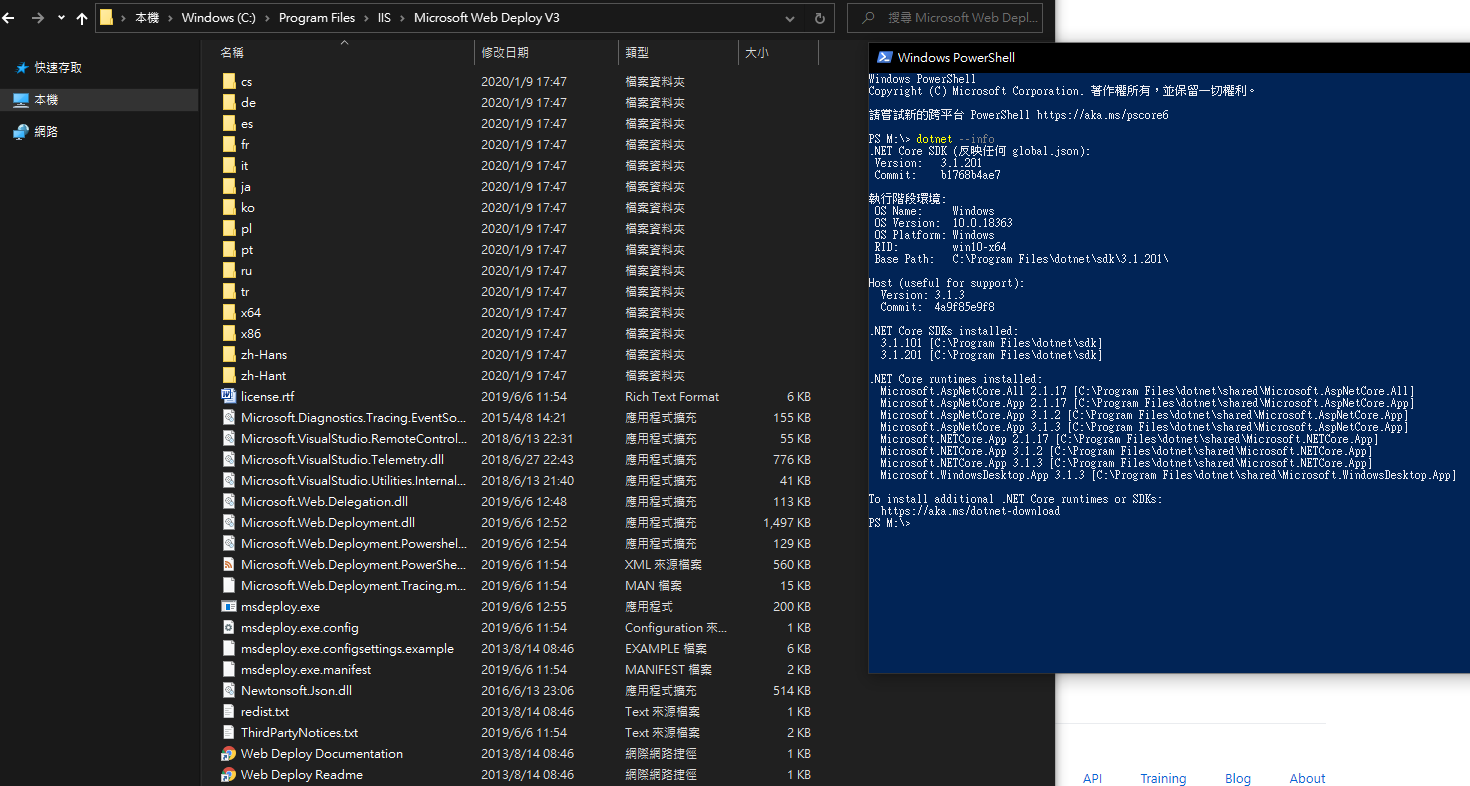Click the PowerShell icon in title bar
The height and width of the screenshot is (786, 1470).
pyautogui.click(x=883, y=57)
